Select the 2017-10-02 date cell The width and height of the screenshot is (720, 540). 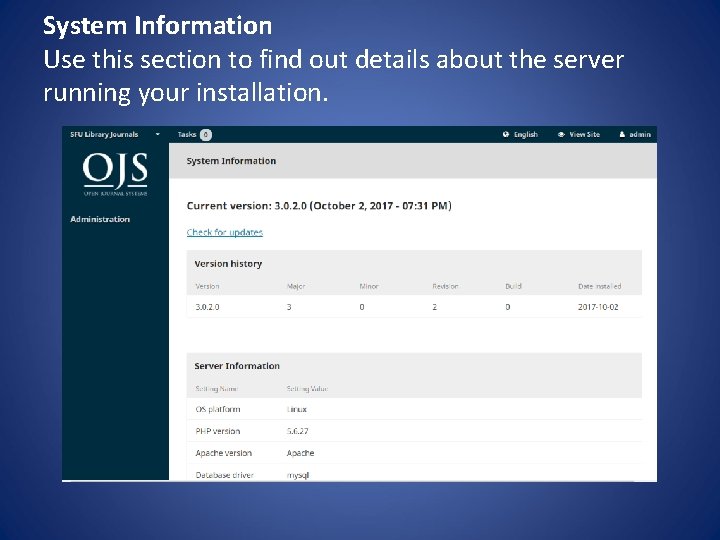pos(598,307)
